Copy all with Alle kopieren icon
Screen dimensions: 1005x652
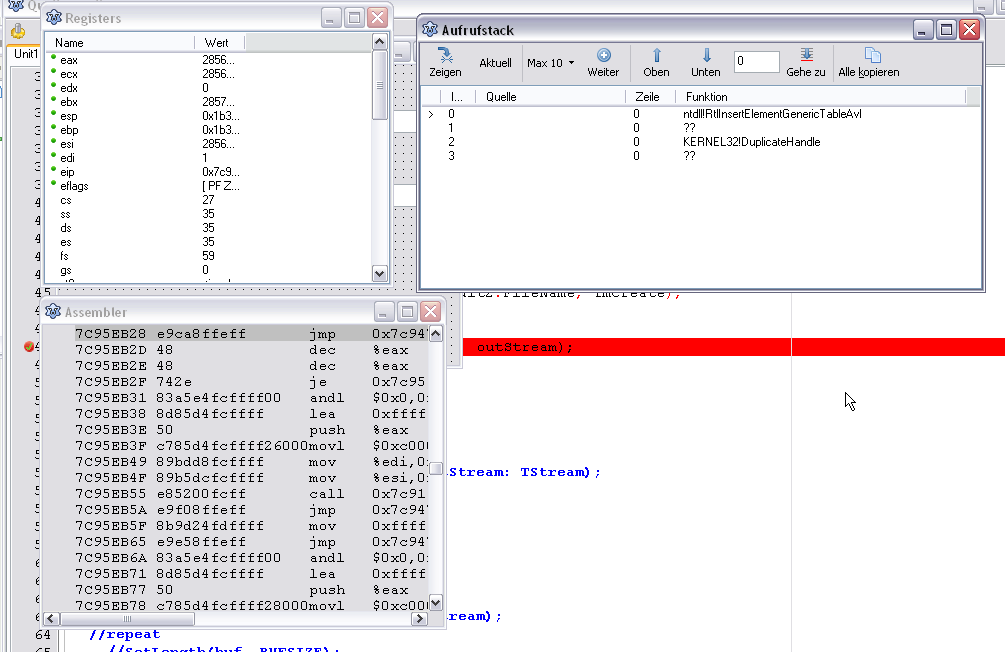[x=870, y=56]
